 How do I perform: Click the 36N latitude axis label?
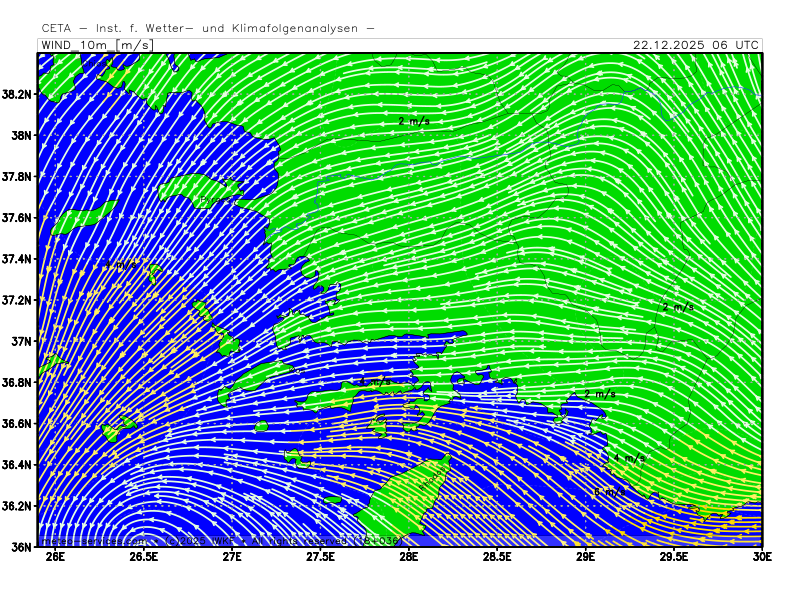click(21, 547)
